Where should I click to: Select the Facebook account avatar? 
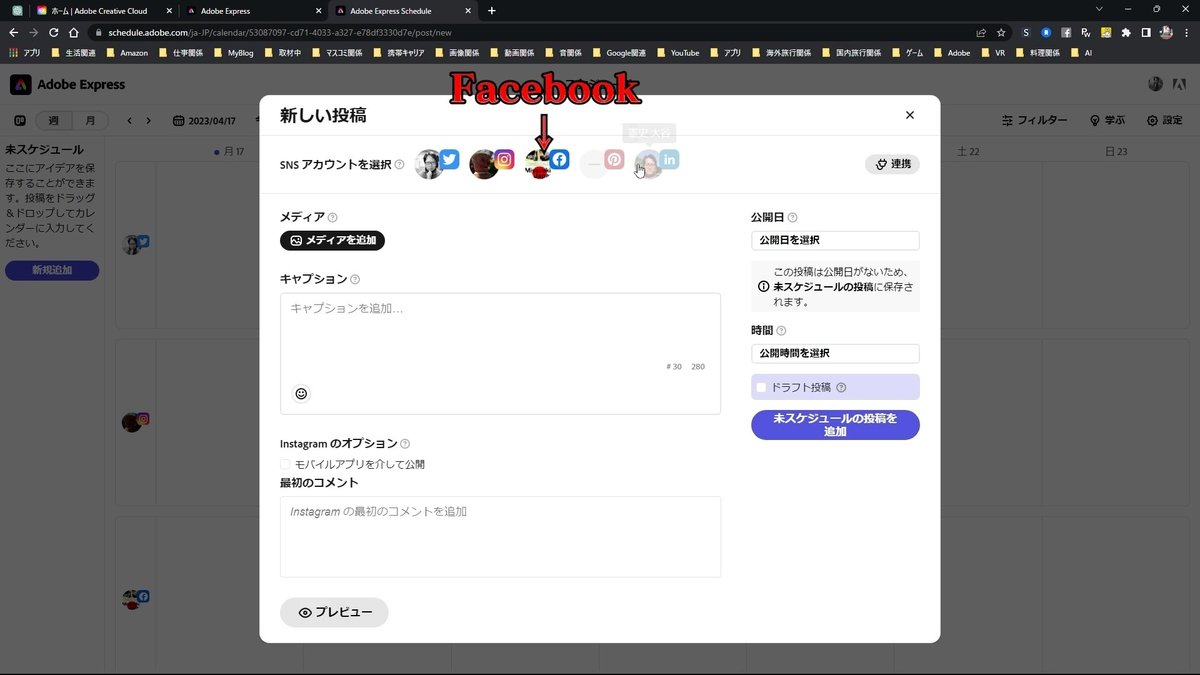pos(547,163)
